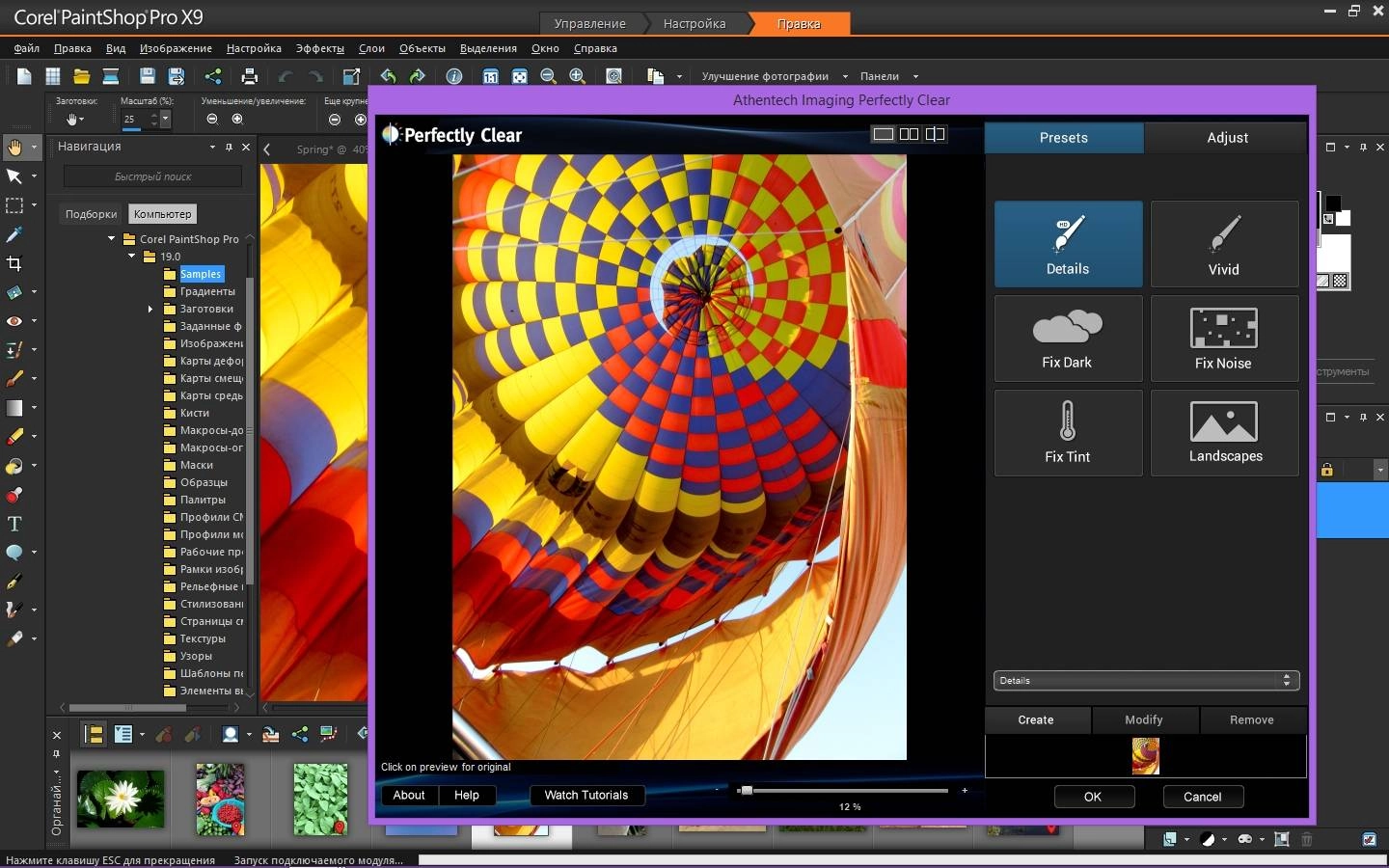Expand the Заготовки folder node
The width and height of the screenshot is (1389, 868).
(x=150, y=310)
